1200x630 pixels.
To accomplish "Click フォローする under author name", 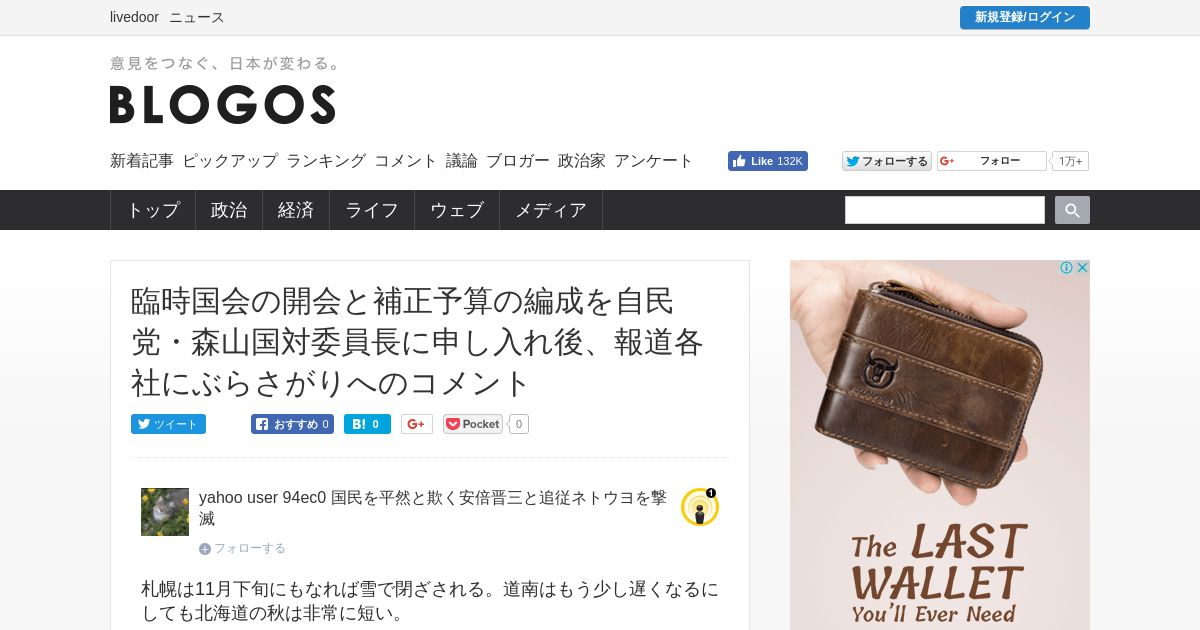I will pyautogui.click(x=243, y=548).
